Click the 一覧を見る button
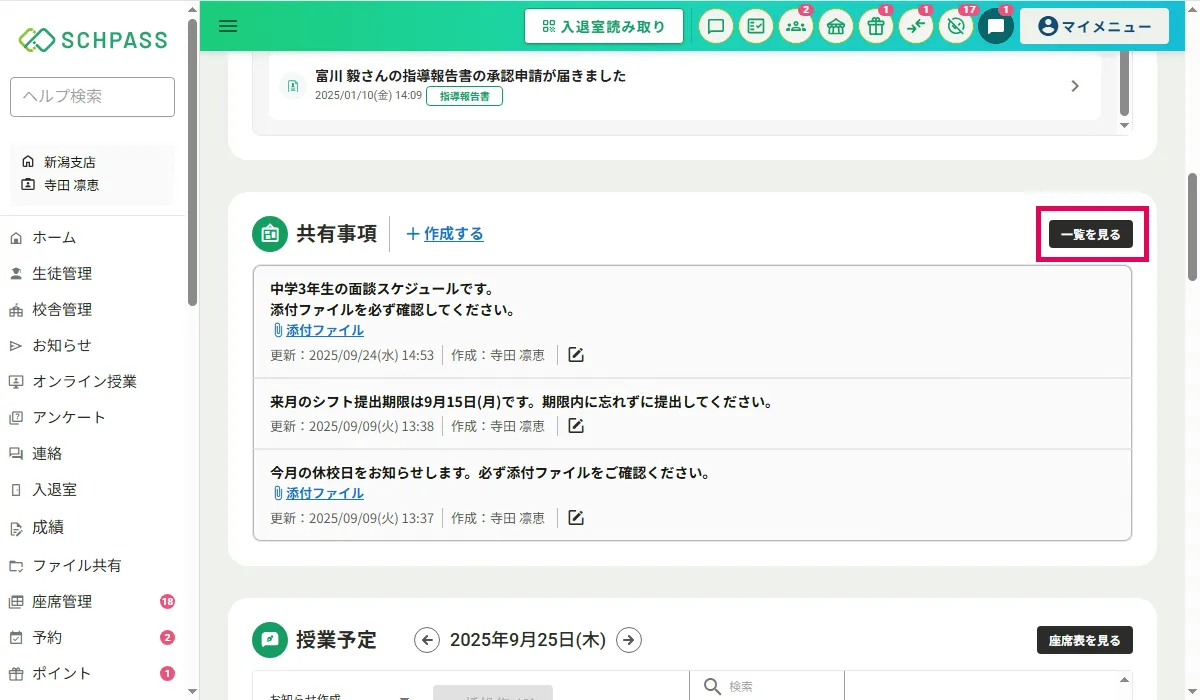The width and height of the screenshot is (1200, 700). (1090, 234)
